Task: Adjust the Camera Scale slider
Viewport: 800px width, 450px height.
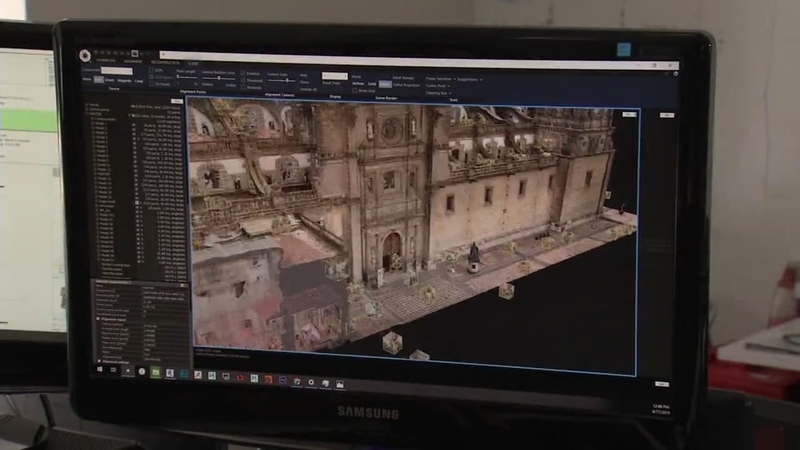Action: pos(282,81)
